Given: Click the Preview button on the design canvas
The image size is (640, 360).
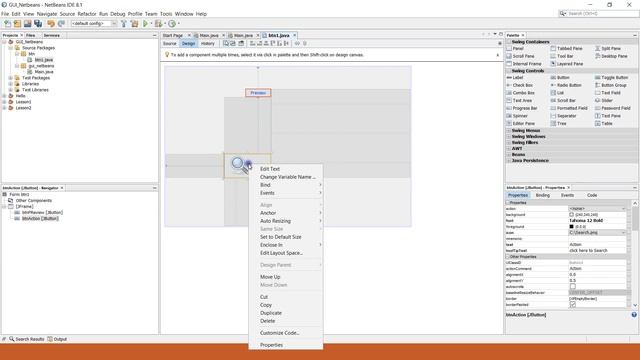Looking at the screenshot, I should point(258,93).
